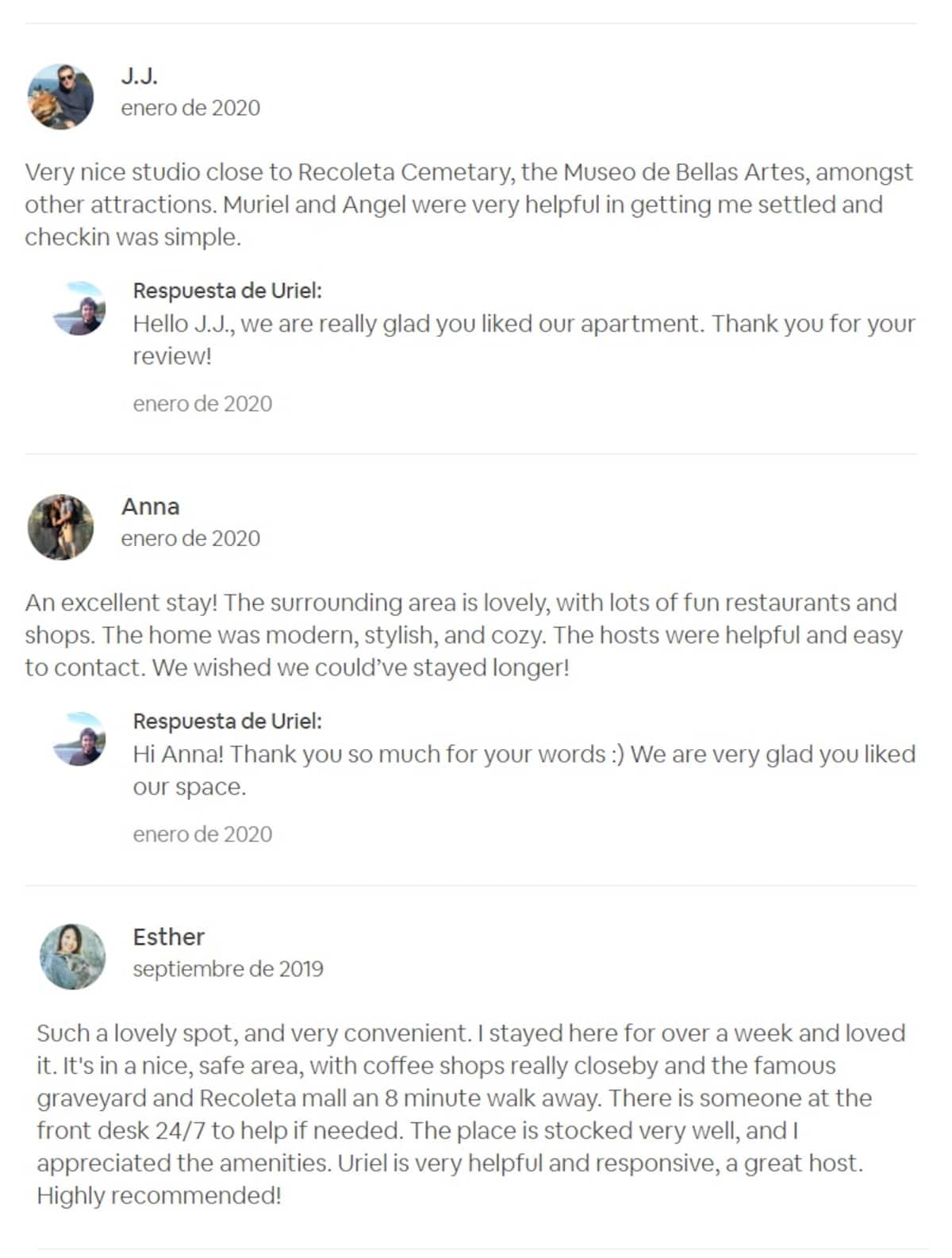Click Uriel's avatar in reply to J.J.

click(79, 308)
